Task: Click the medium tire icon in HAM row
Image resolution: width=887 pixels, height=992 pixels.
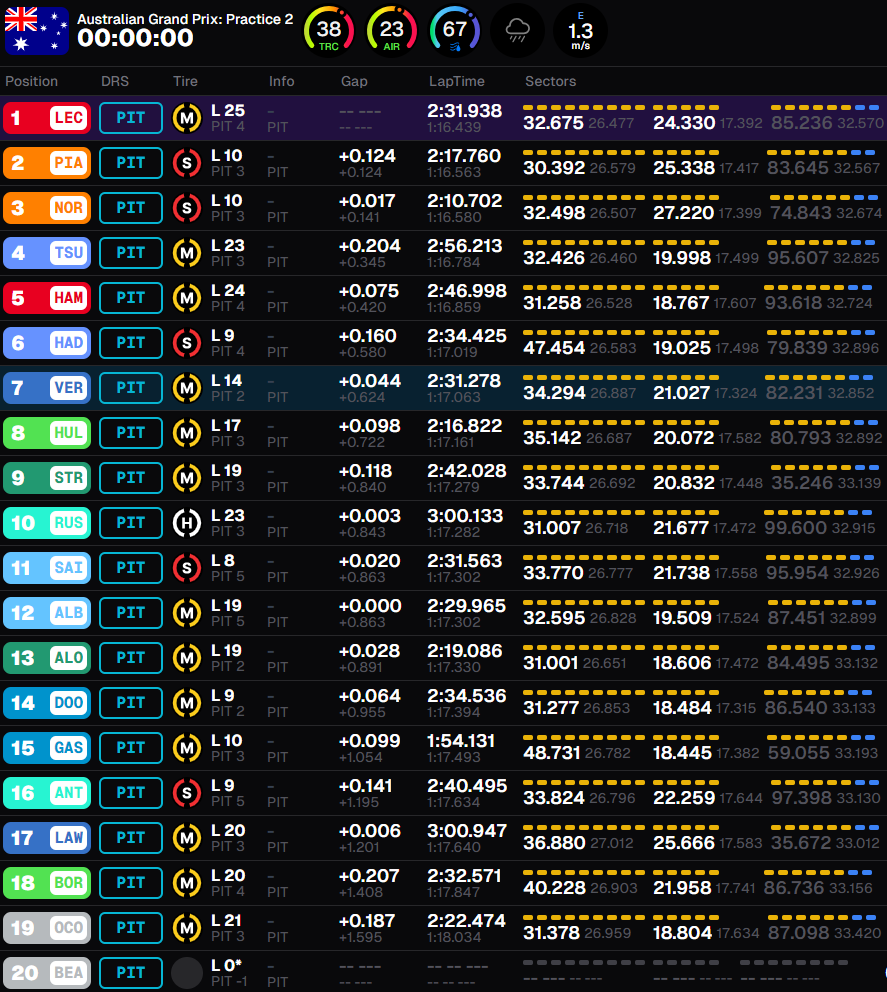Action: 187,298
